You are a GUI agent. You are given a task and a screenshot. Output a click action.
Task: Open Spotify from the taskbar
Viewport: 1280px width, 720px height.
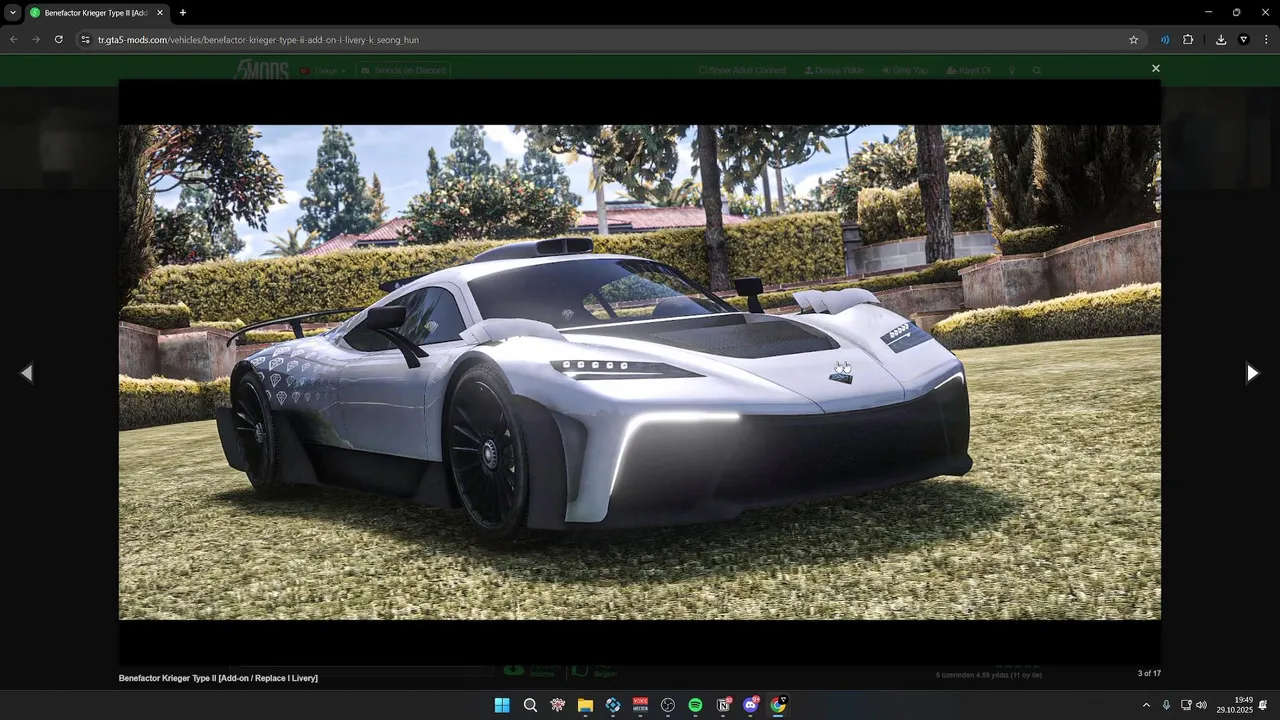tap(695, 705)
